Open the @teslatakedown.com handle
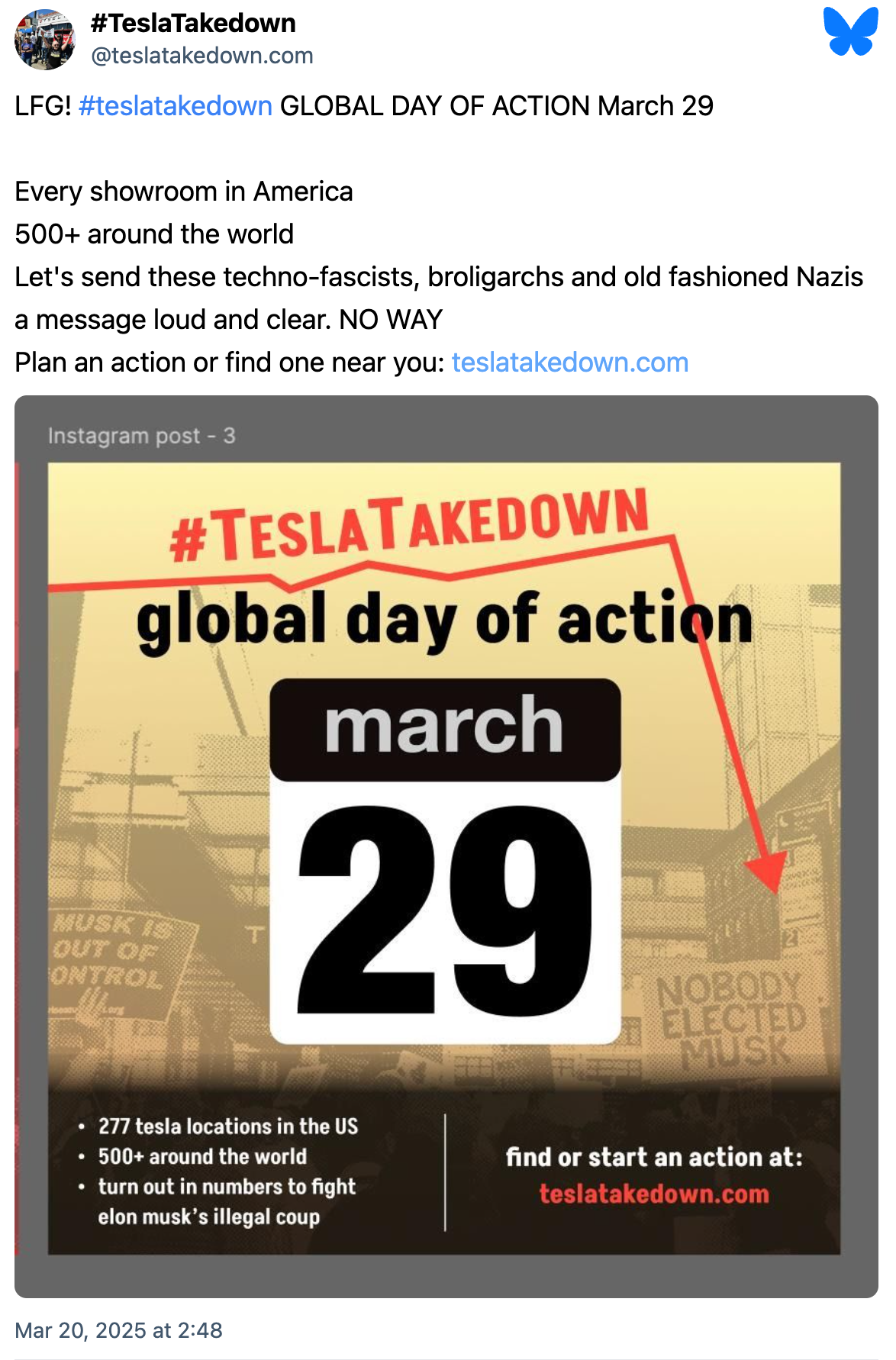Screen dimensions: 896x1360 pos(202,56)
